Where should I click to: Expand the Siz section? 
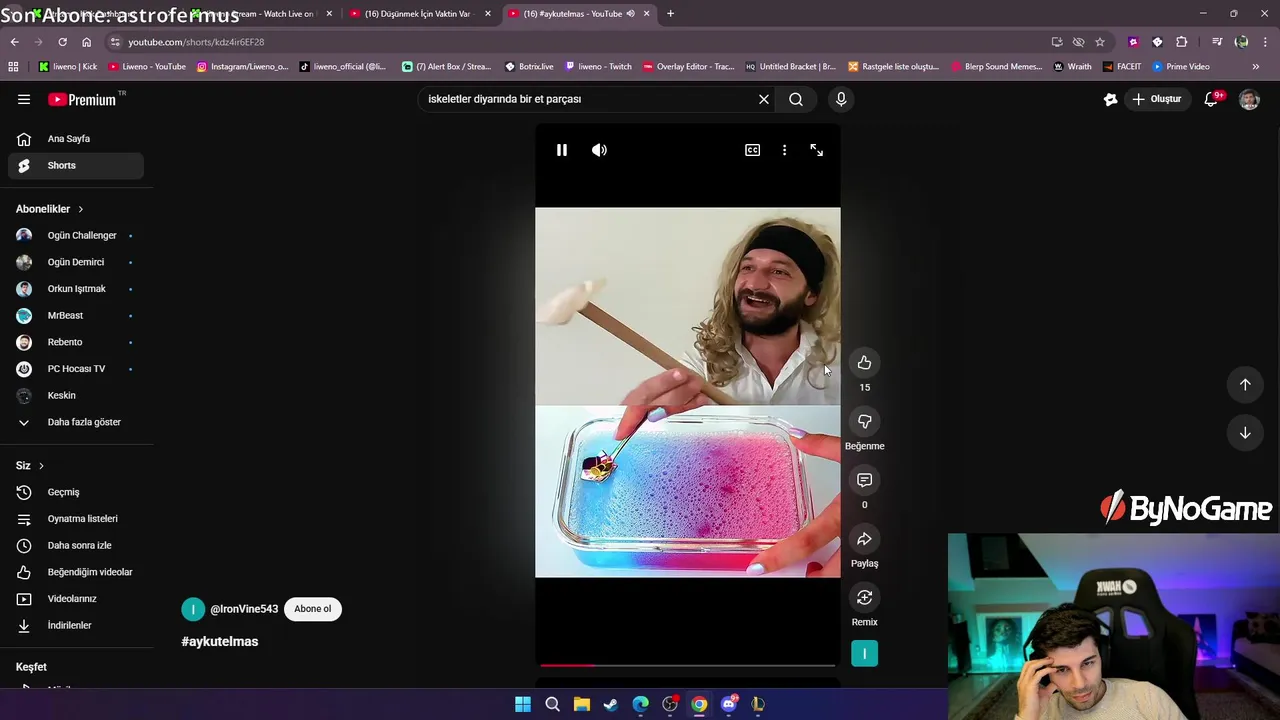coord(30,466)
